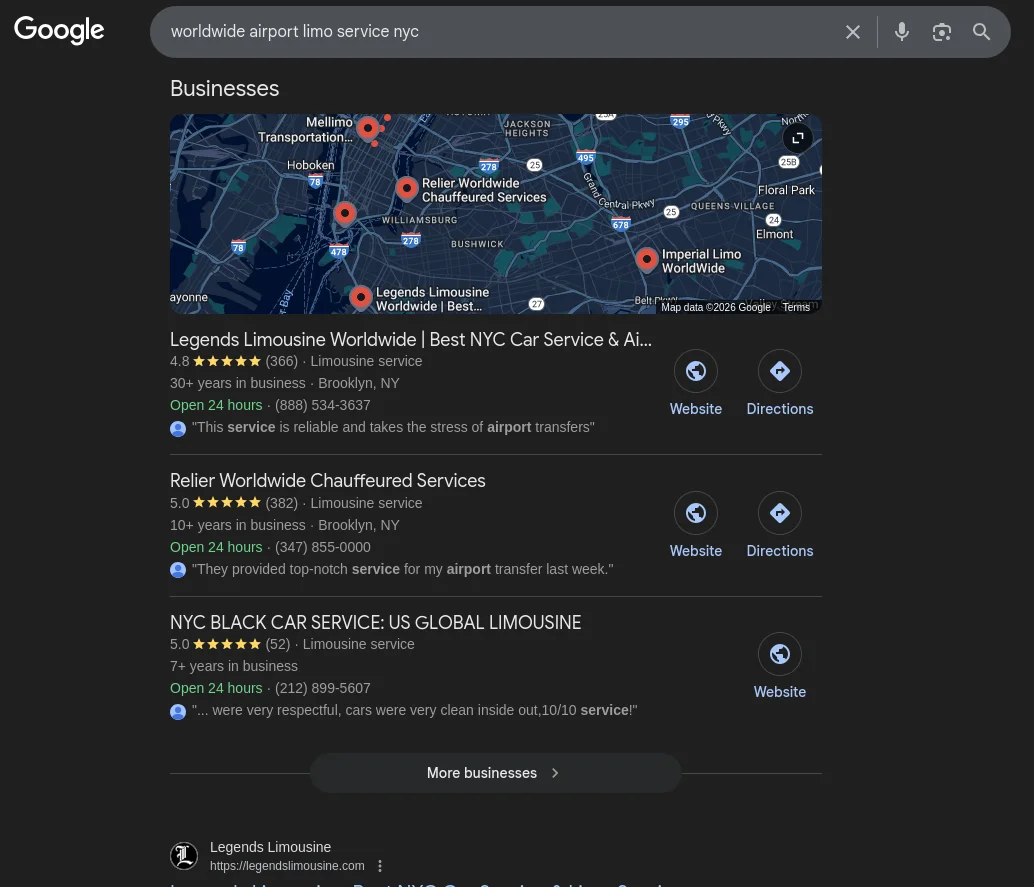Click Relier Worldwide Chauffeured Services map label
The width and height of the screenshot is (1034, 887).
[x=484, y=190]
